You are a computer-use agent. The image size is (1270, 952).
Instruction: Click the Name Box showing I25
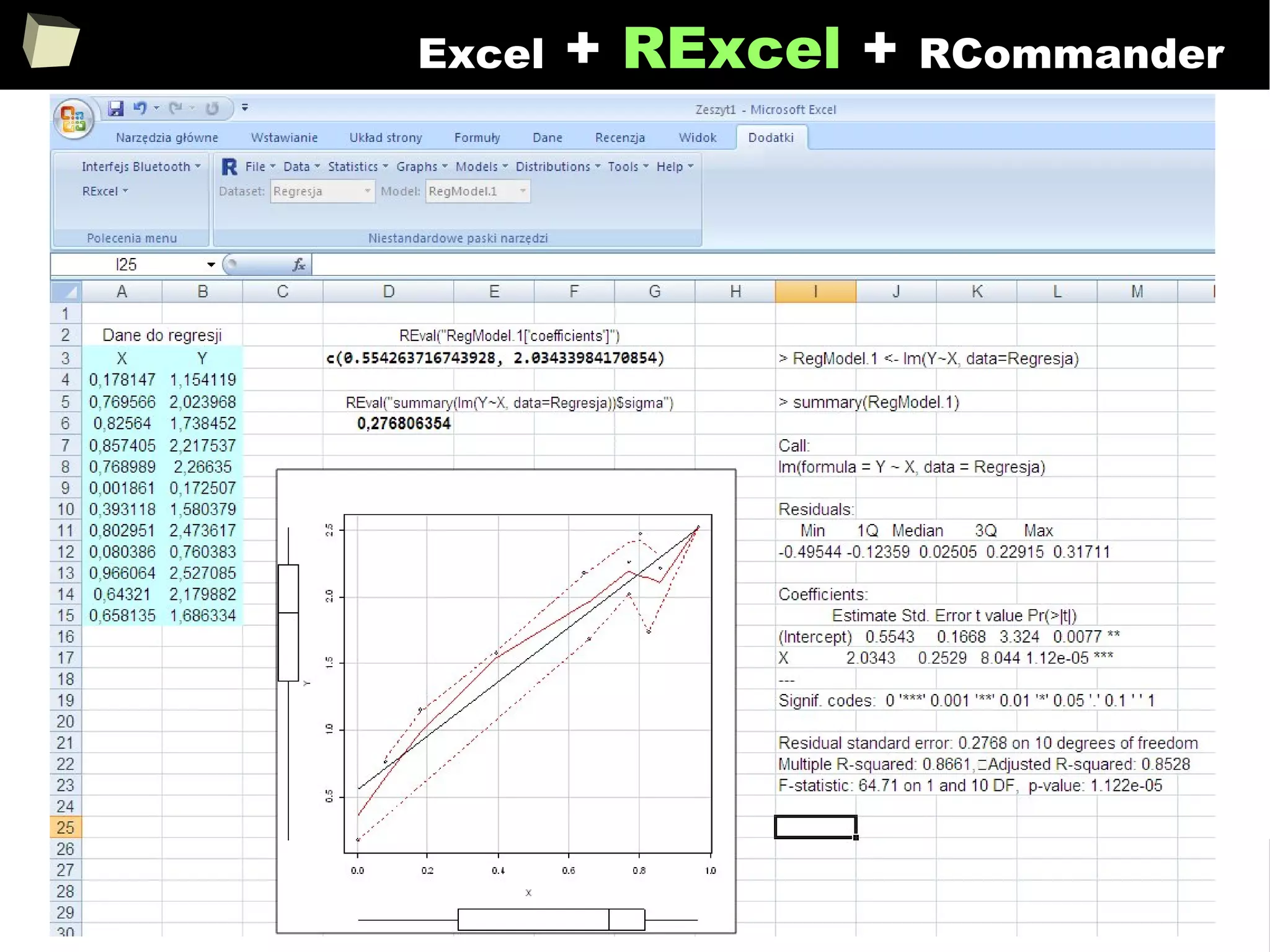tap(127, 265)
